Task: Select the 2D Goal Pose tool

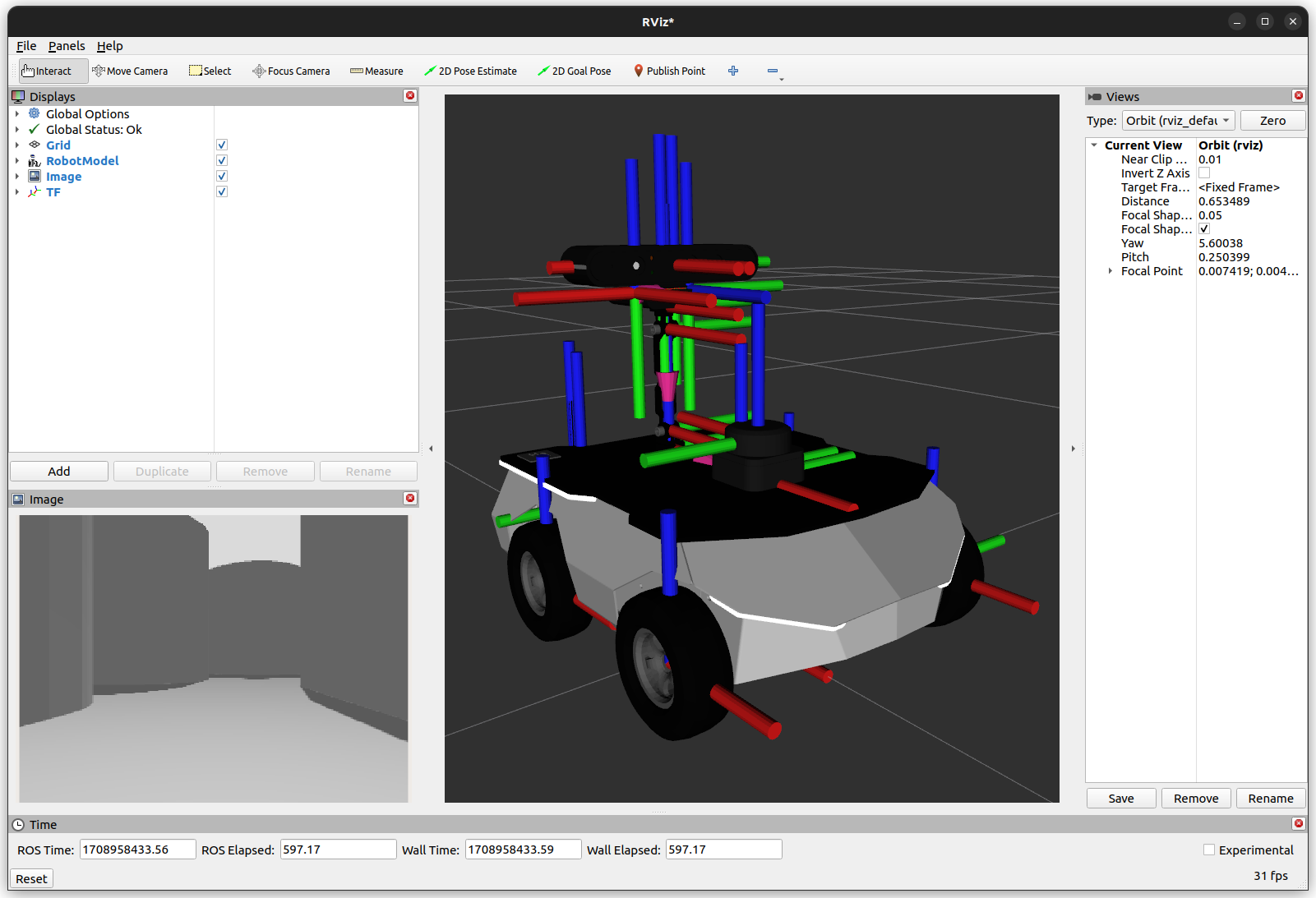Action: click(x=574, y=71)
